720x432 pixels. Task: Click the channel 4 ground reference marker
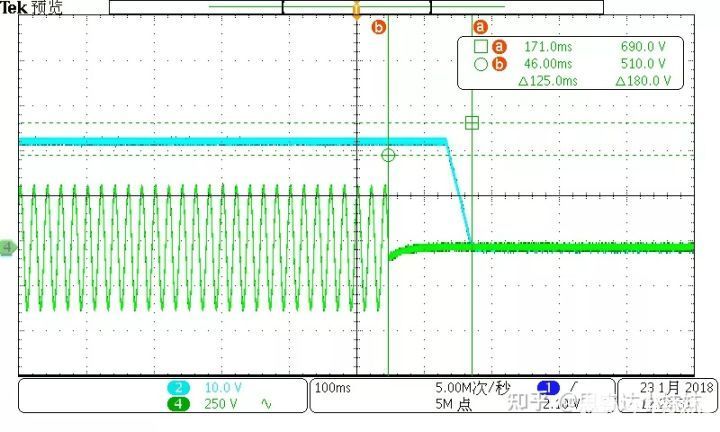pos(8,247)
